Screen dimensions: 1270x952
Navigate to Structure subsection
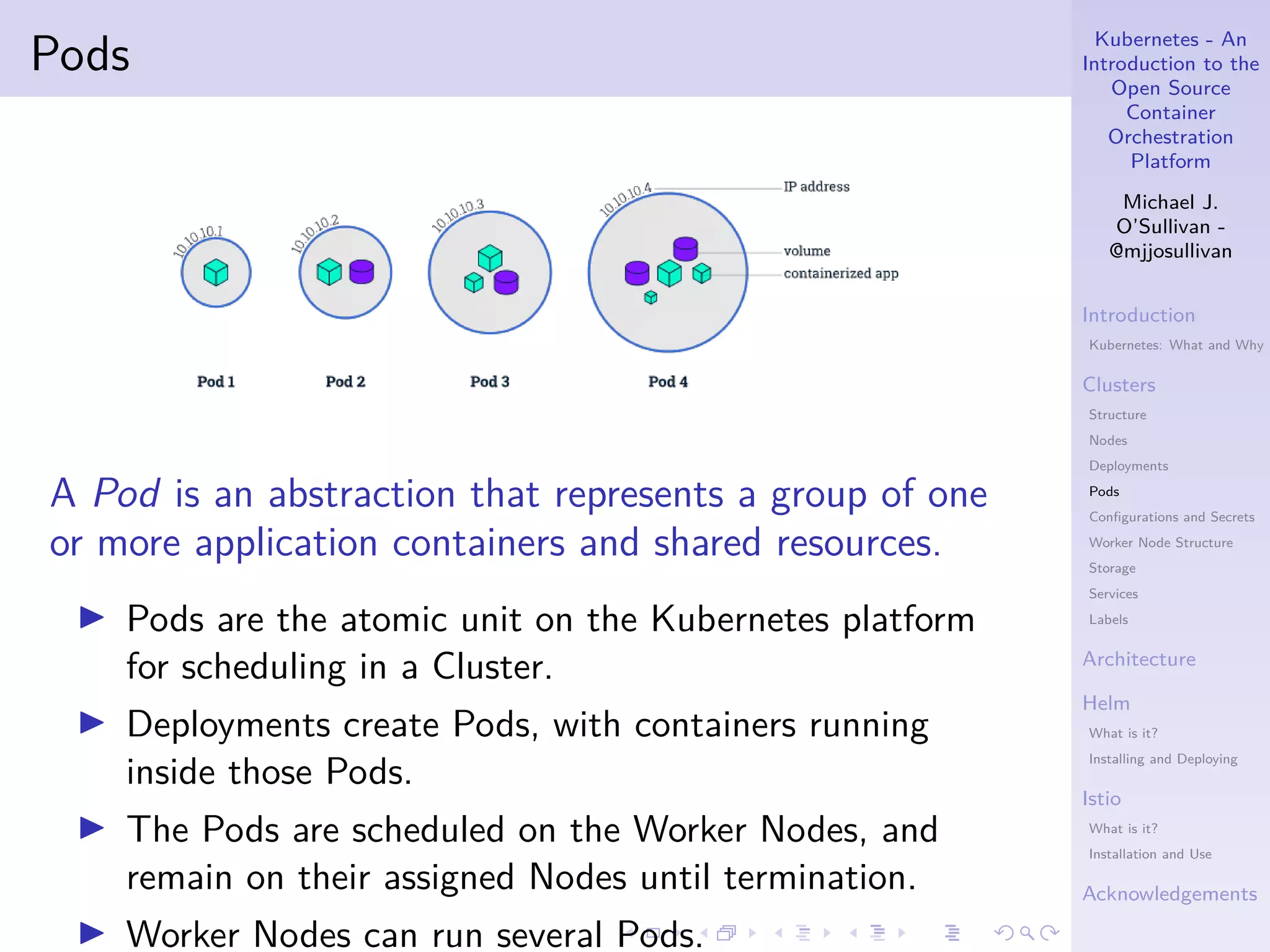click(1117, 415)
